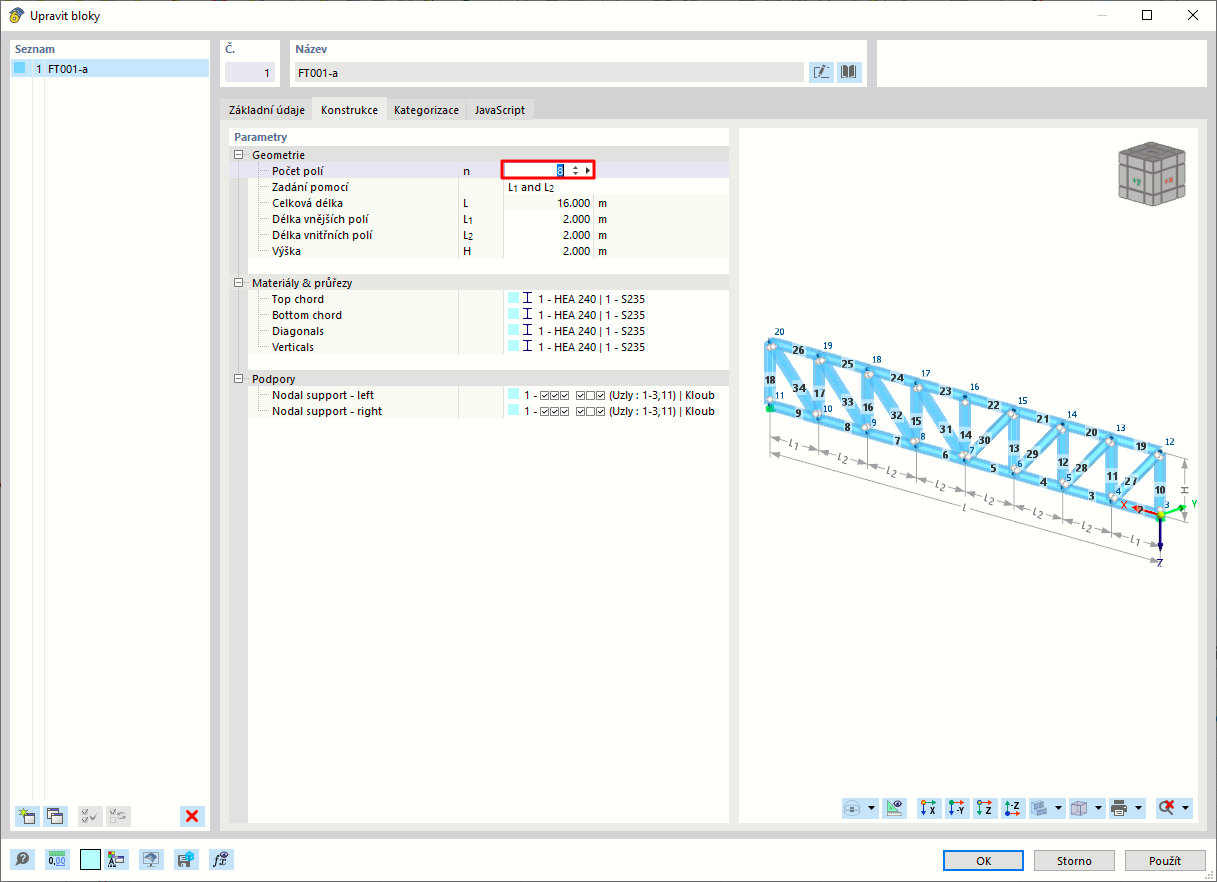Click the Č. number field
This screenshot has height=882, width=1217.
pos(249,72)
